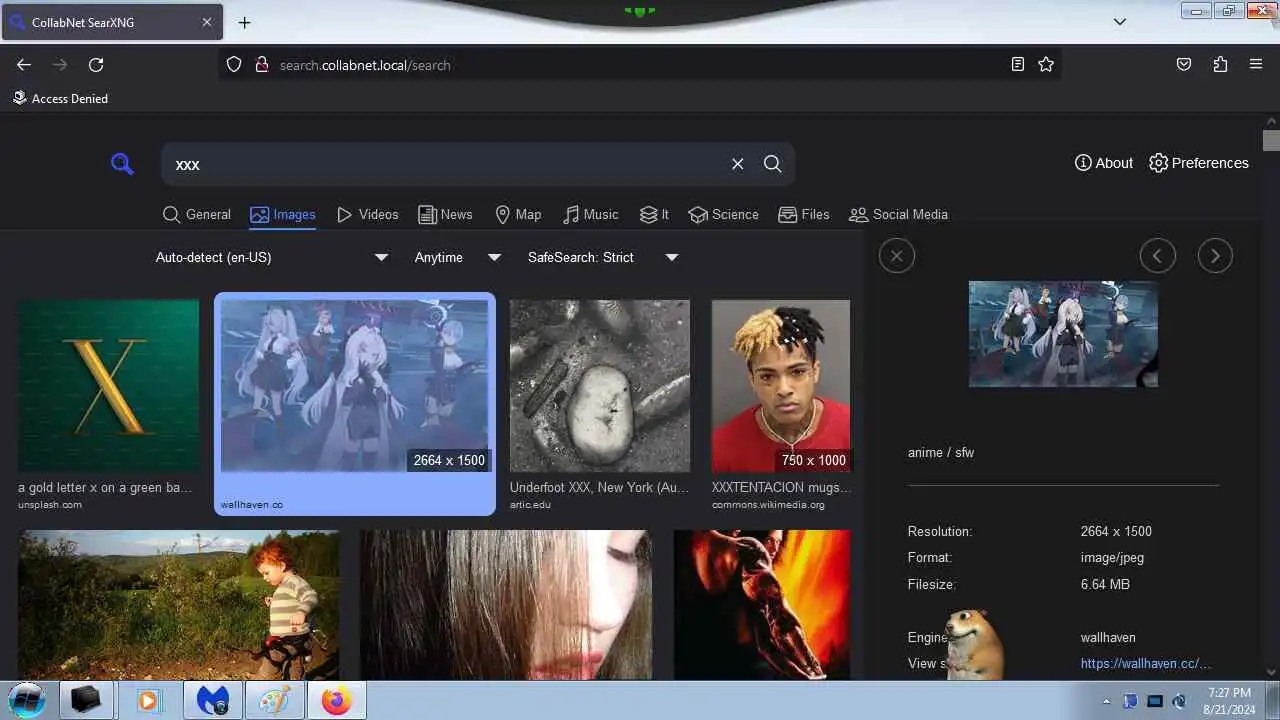
Task: Open the About page
Action: point(1104,163)
